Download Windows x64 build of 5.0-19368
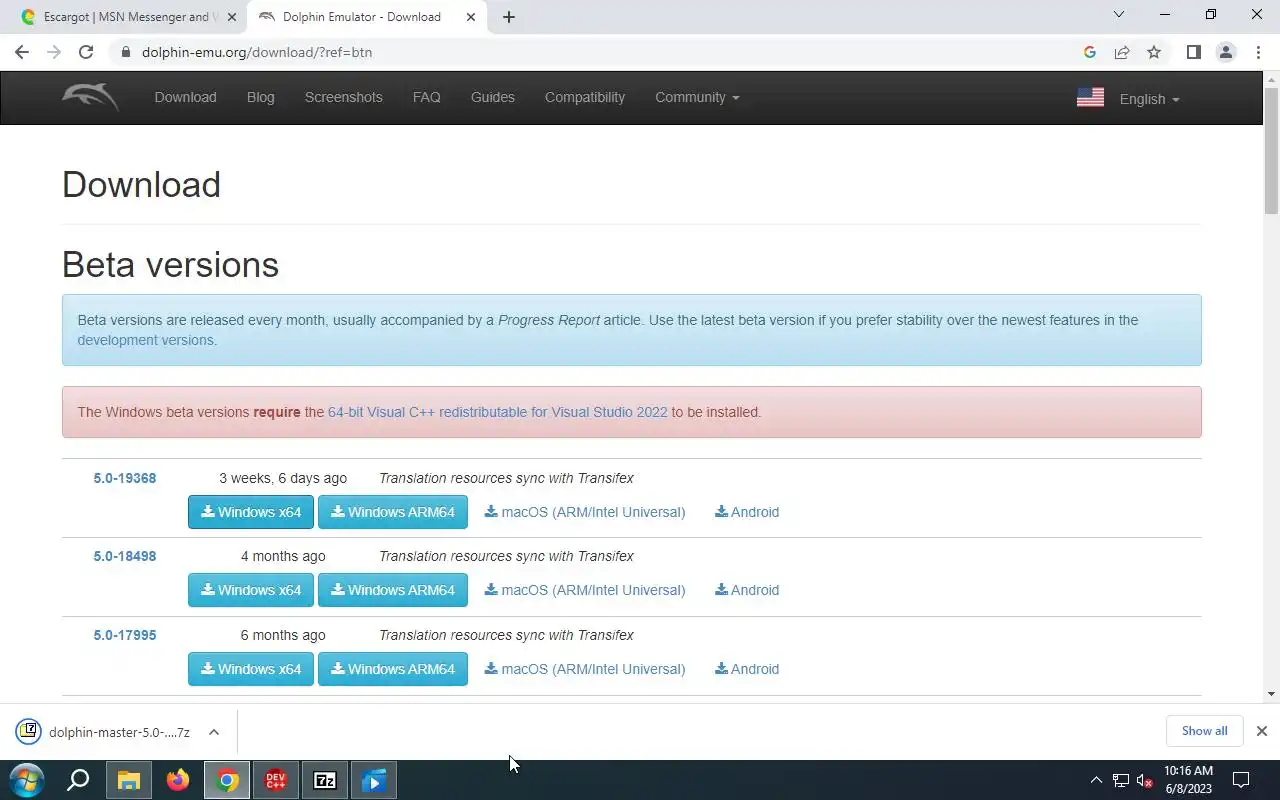The image size is (1280, 800). (251, 512)
